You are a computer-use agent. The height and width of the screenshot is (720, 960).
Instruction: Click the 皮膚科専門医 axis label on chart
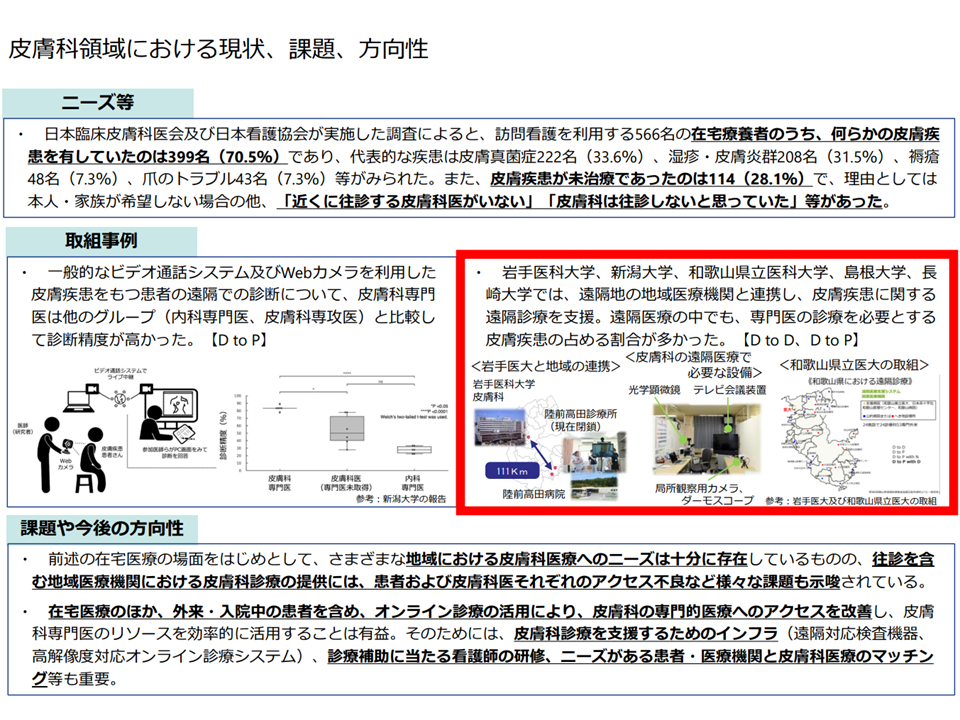[280, 482]
